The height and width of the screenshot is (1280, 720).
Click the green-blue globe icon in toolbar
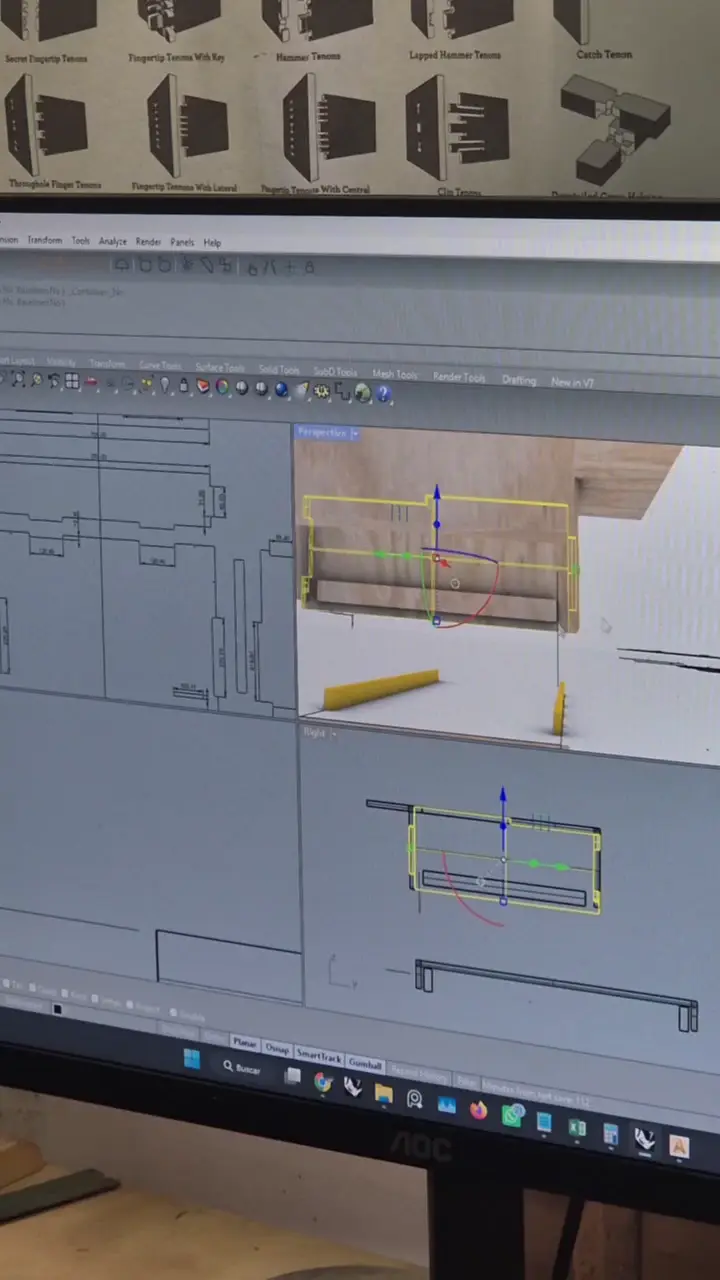[361, 393]
